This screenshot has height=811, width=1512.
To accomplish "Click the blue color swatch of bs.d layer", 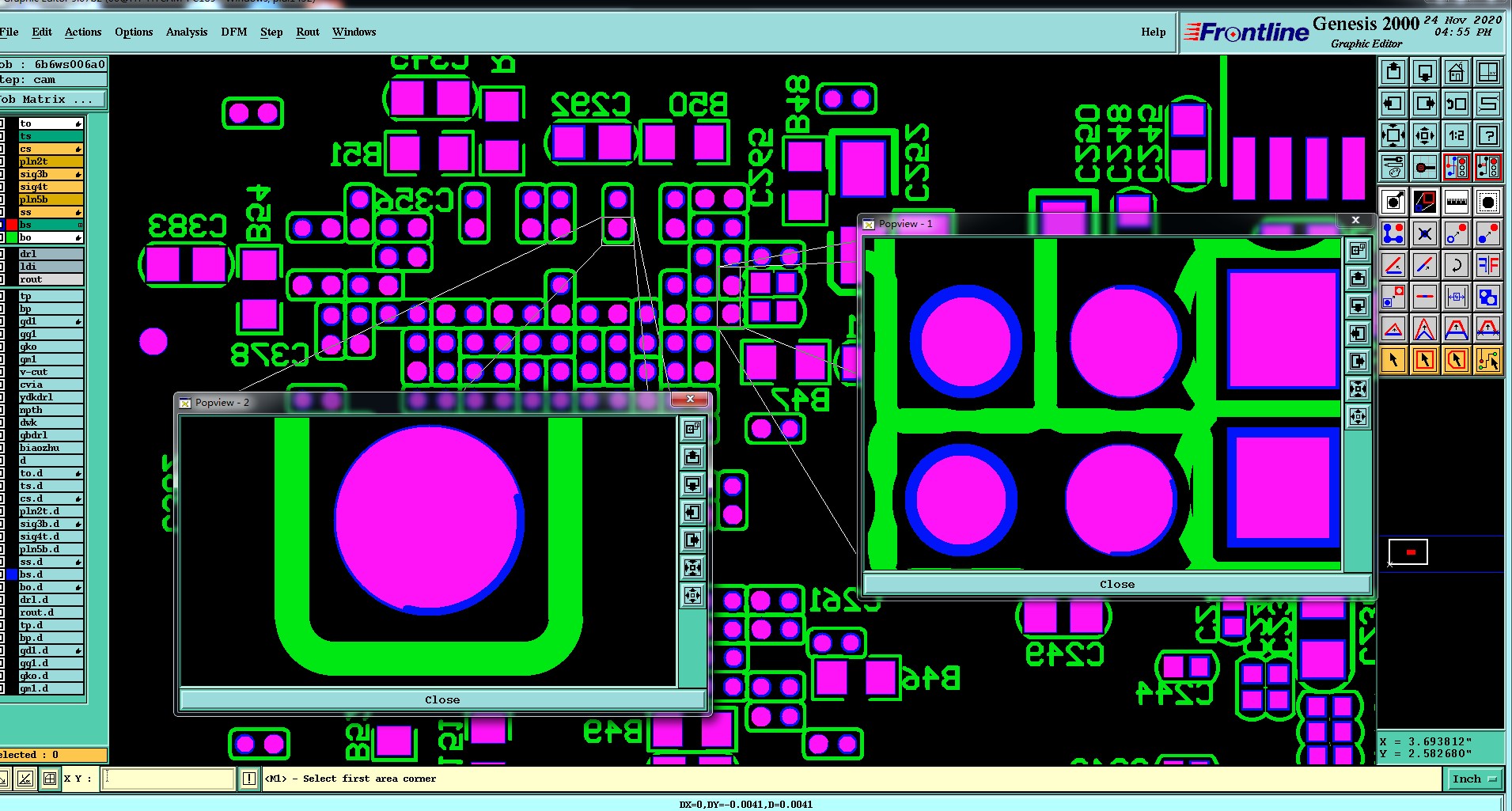I will click(12, 574).
